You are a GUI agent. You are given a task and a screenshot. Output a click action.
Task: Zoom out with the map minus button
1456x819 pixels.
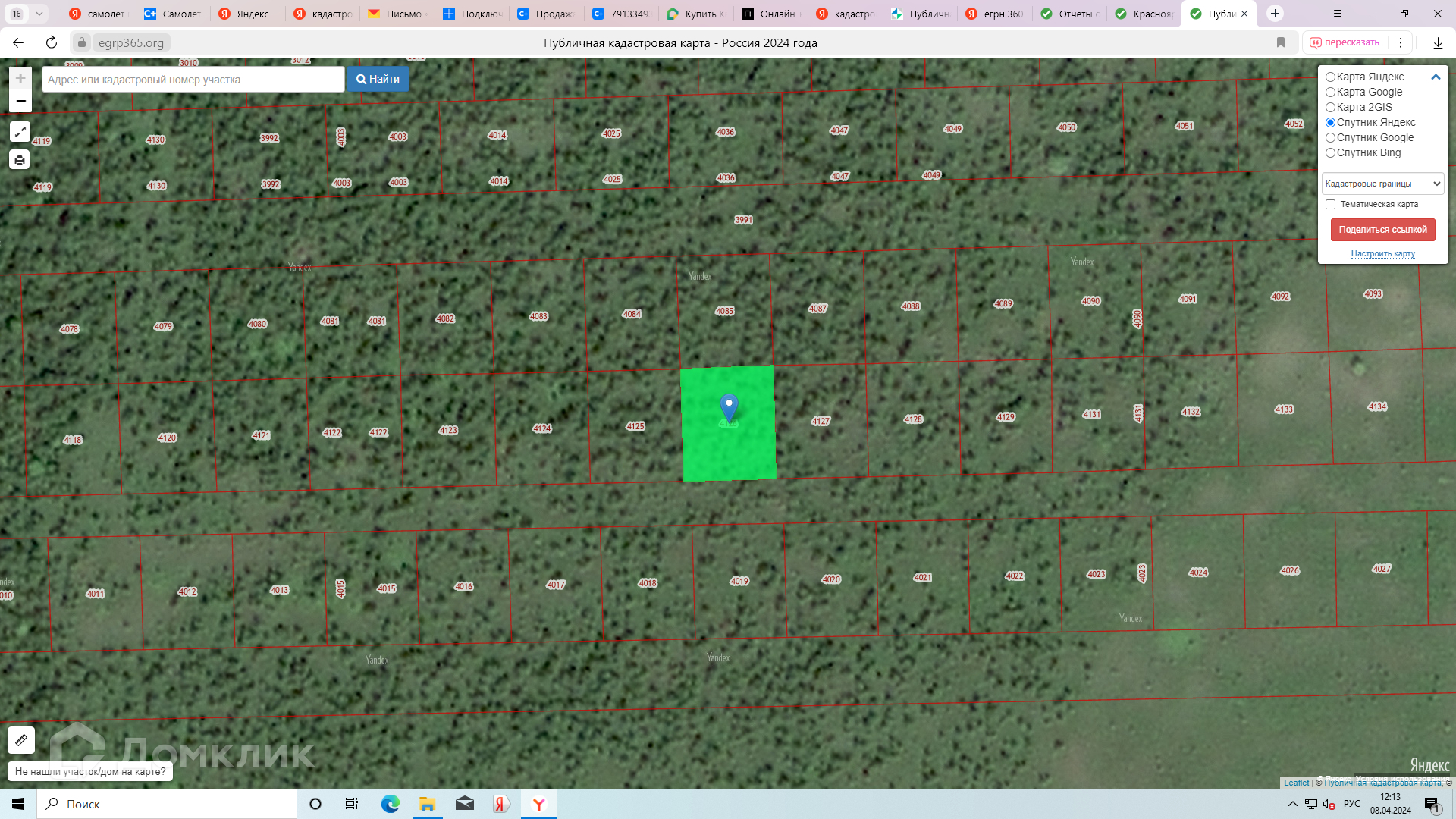tap(20, 101)
